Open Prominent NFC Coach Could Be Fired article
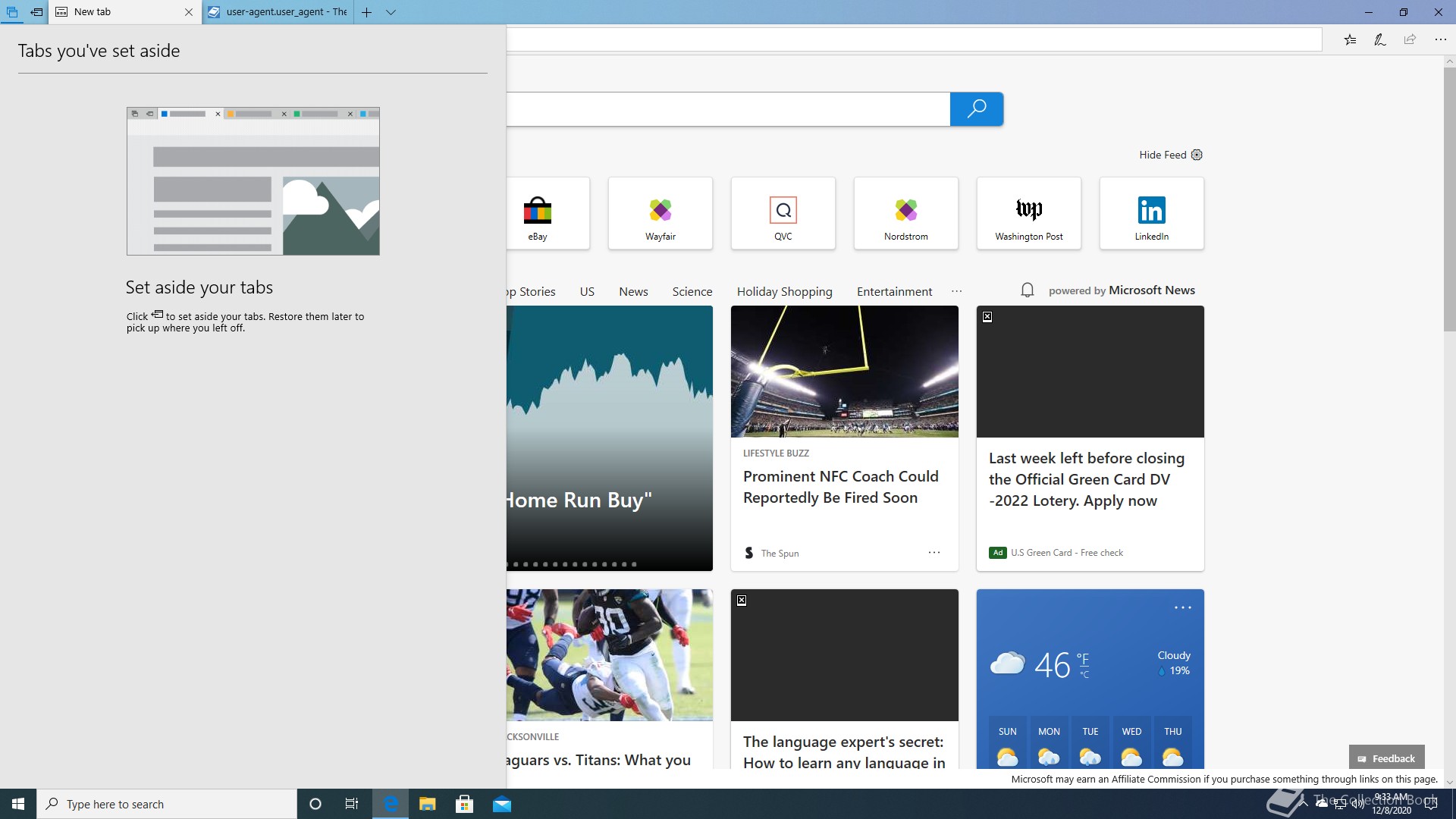Viewport: 1456px width, 819px height. click(841, 487)
